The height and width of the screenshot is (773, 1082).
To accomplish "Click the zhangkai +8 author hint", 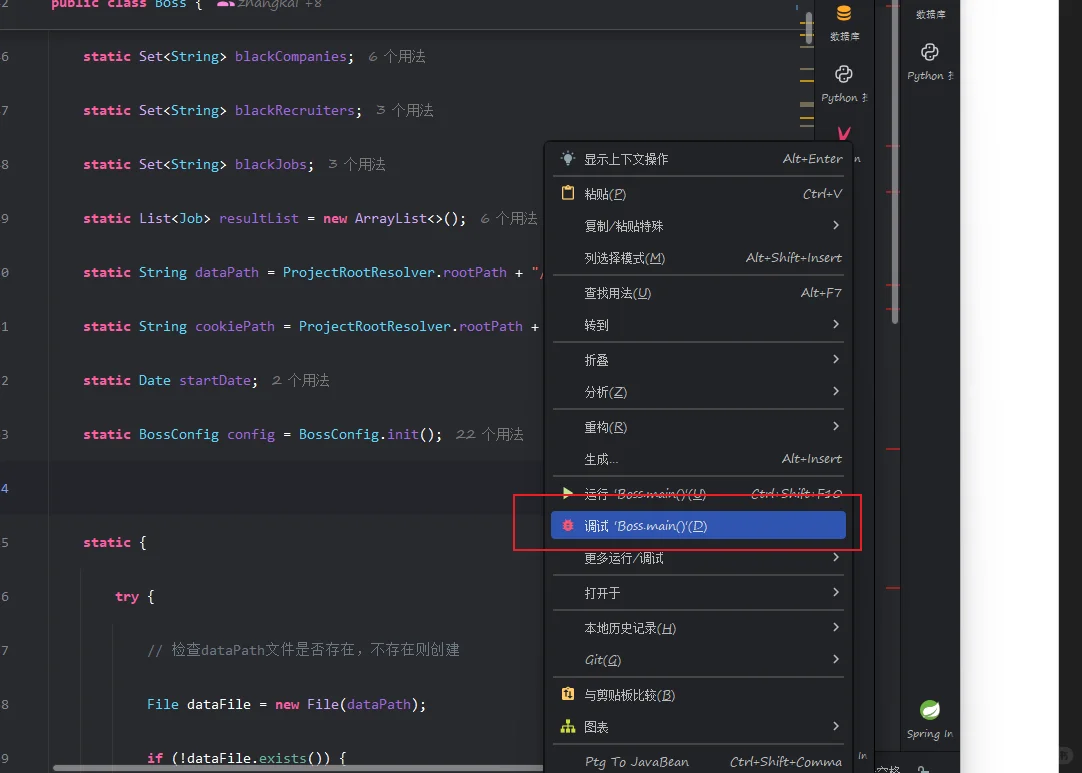I will click(279, 4).
